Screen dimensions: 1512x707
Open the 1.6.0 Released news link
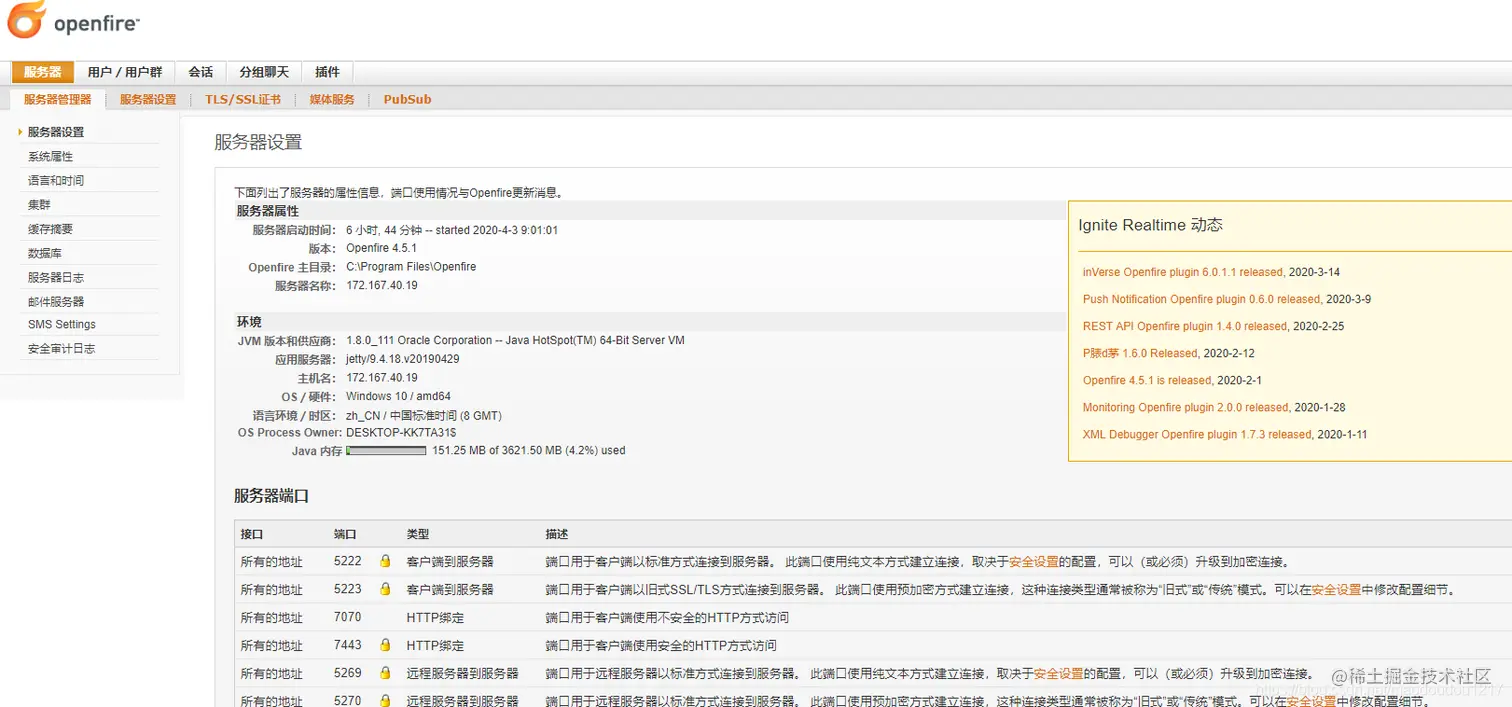(x=1140, y=353)
